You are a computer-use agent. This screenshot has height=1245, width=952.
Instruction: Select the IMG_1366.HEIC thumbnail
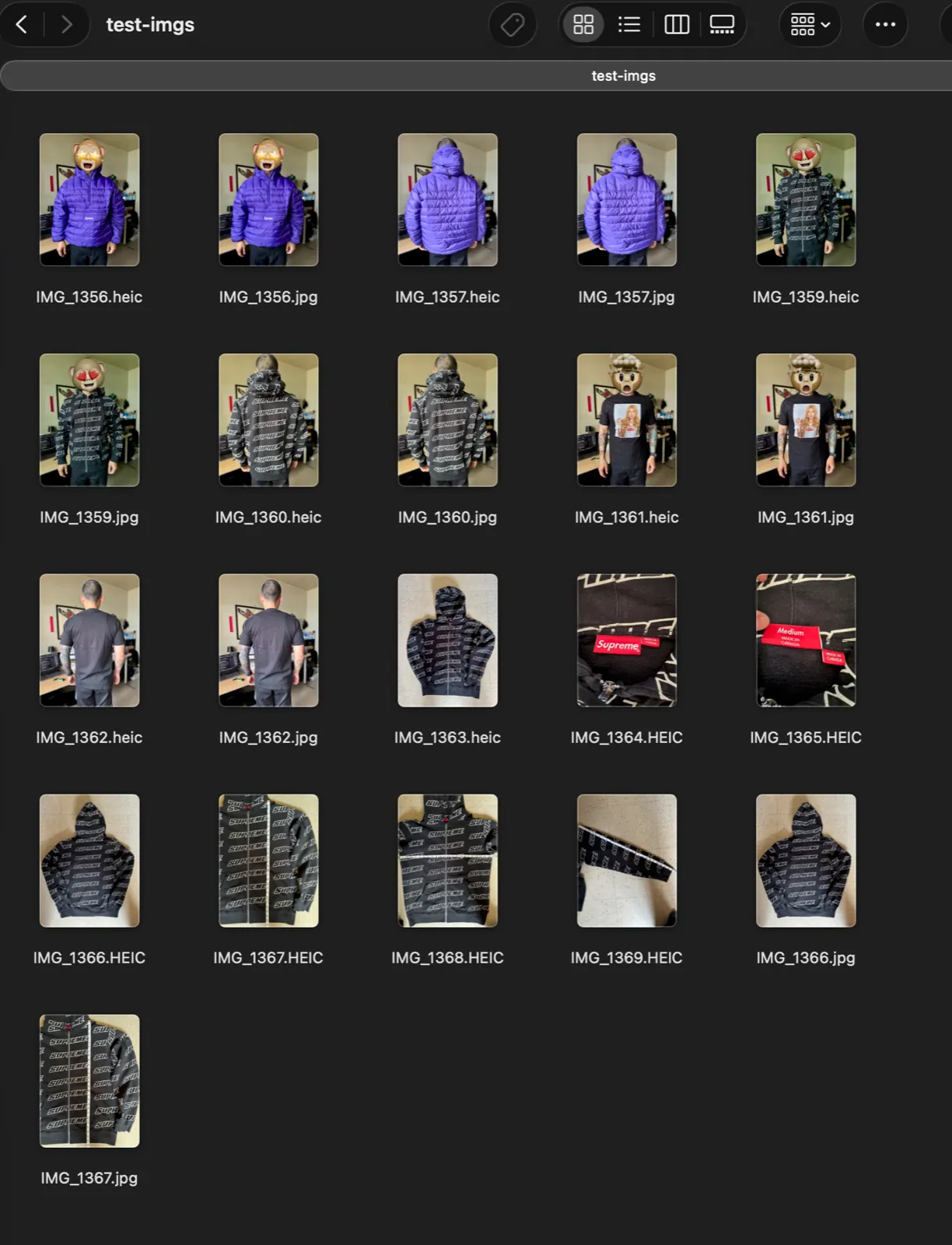click(x=89, y=861)
